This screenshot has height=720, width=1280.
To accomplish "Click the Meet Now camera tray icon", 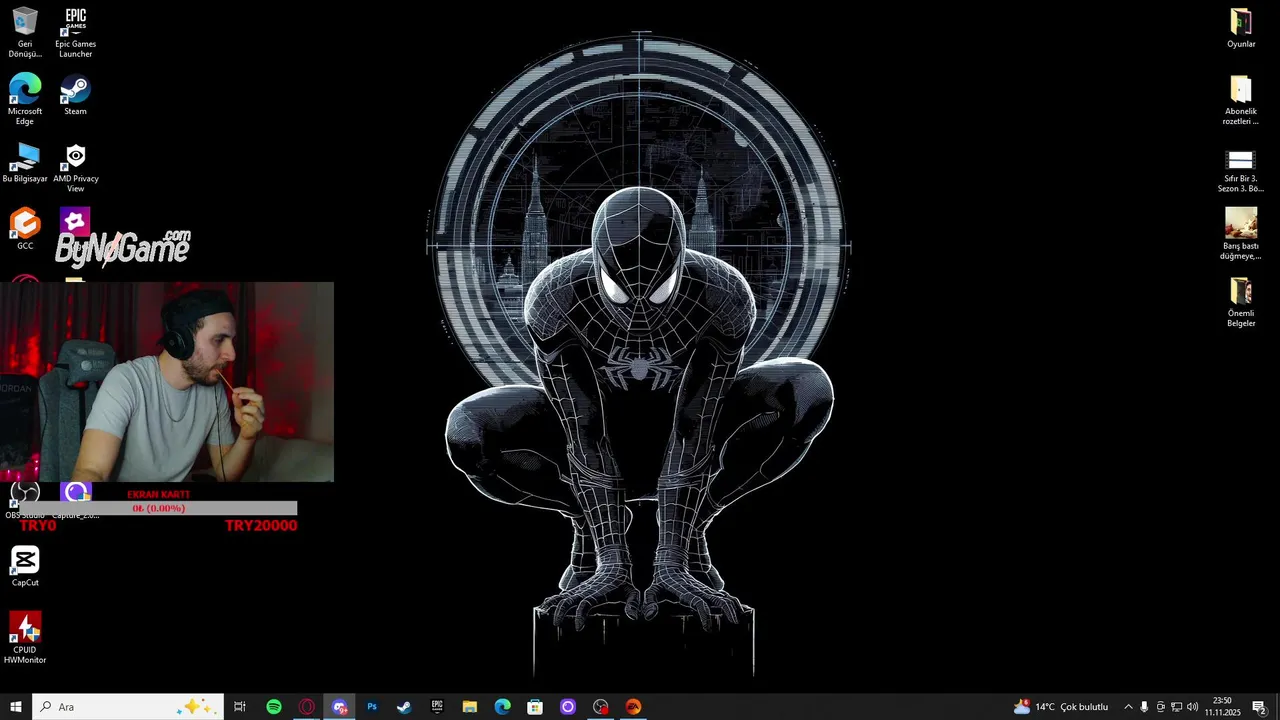I will pos(1160,707).
